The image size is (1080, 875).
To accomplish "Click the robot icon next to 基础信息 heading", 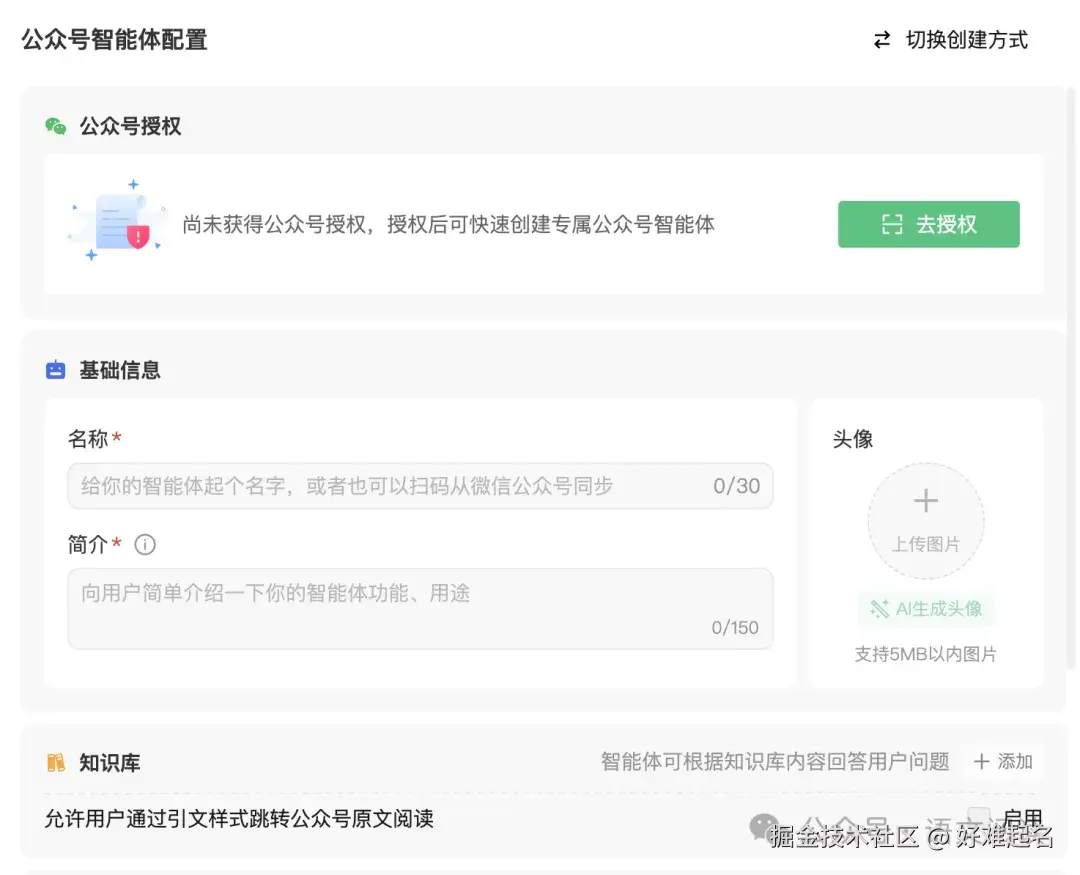I will 56,369.
